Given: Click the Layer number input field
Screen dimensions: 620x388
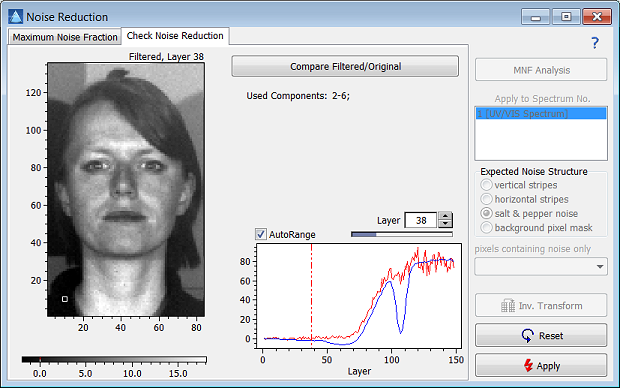Looking at the screenshot, I should tap(421, 220).
